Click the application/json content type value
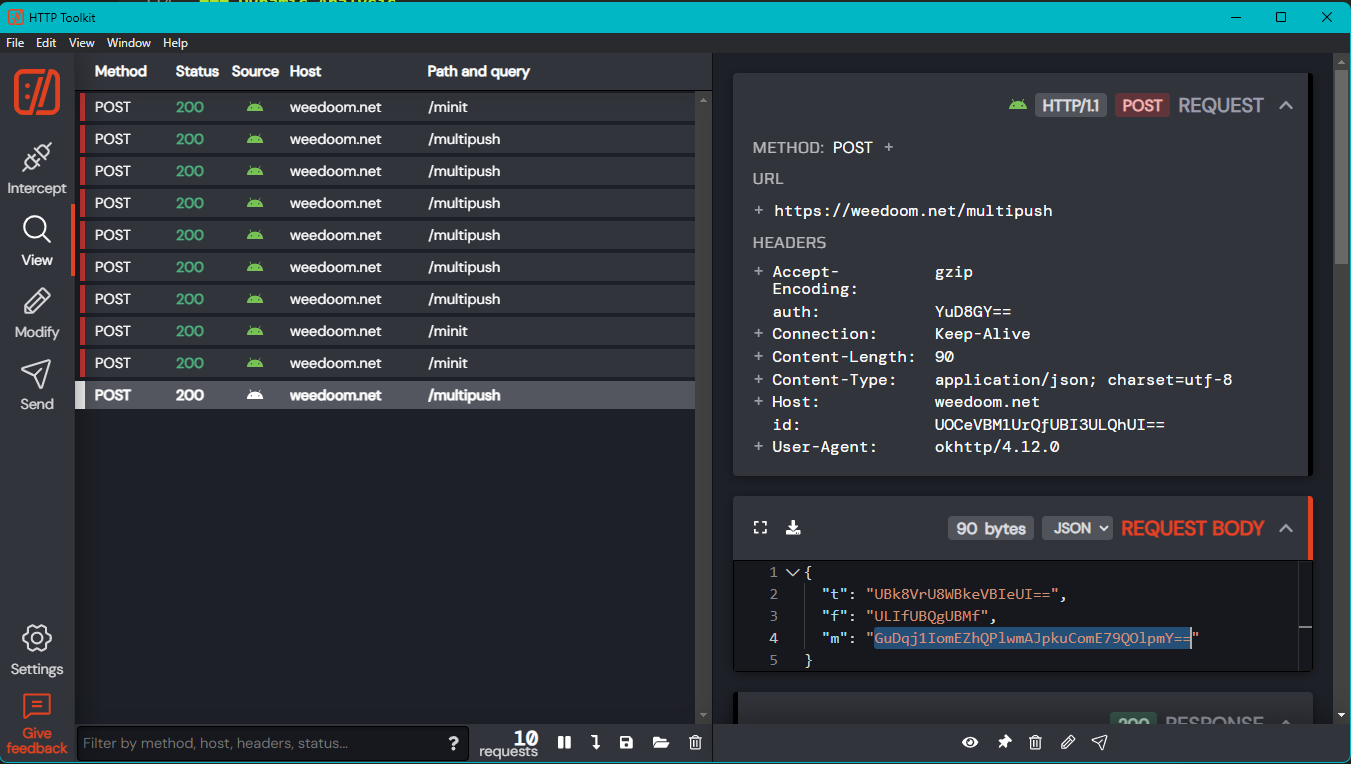Image resolution: width=1351 pixels, height=764 pixels. click(x=1084, y=380)
